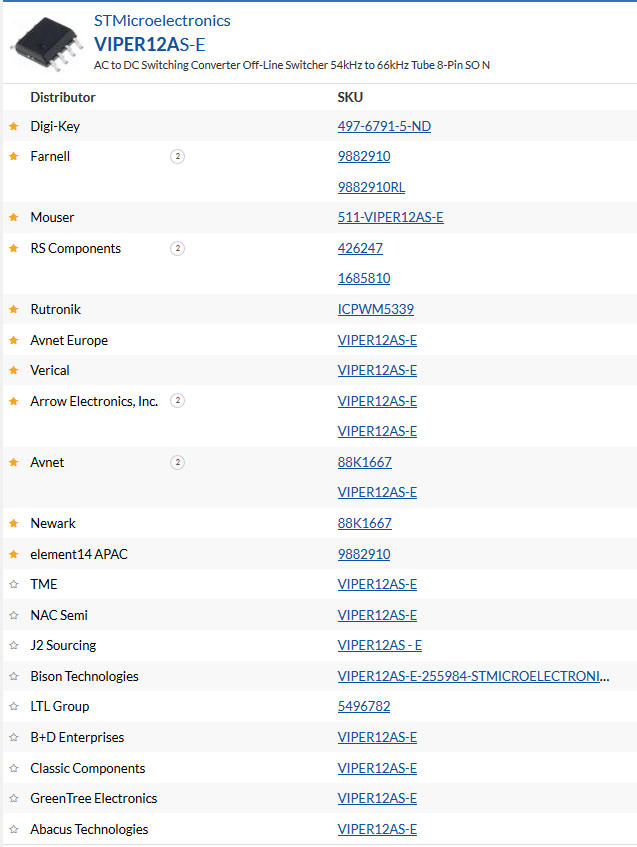Viewport: 637px width, 847px height.
Task: Open the Avnet Europe VIPER12AS-E link
Action: click(x=377, y=340)
